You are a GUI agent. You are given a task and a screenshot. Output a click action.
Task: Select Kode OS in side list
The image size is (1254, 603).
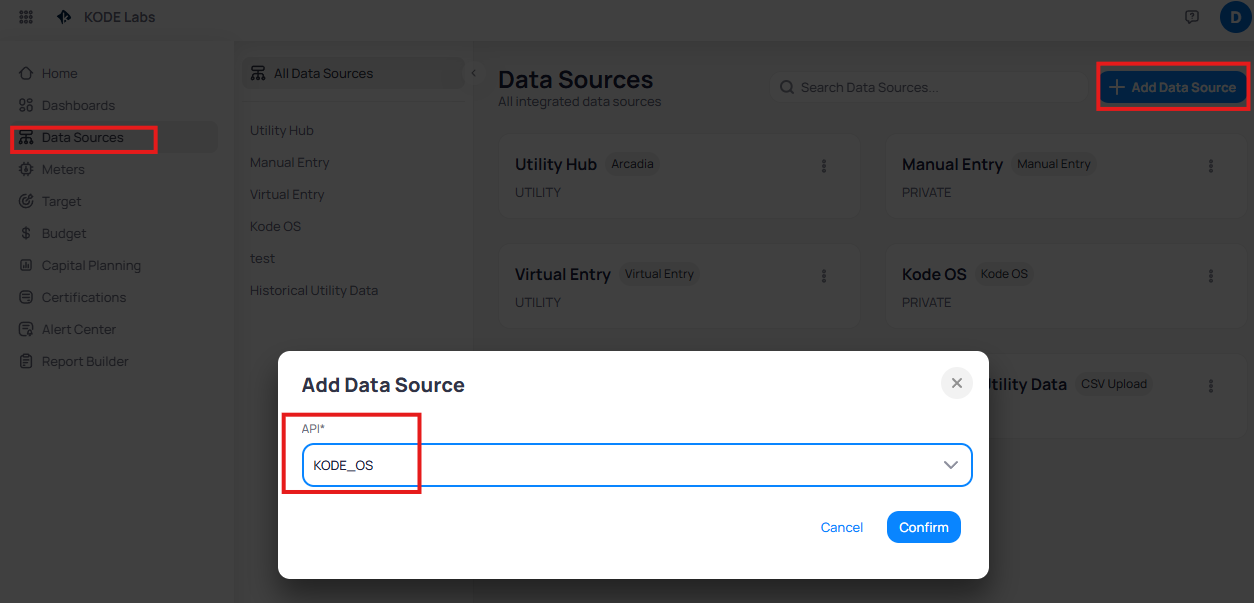[x=275, y=226]
